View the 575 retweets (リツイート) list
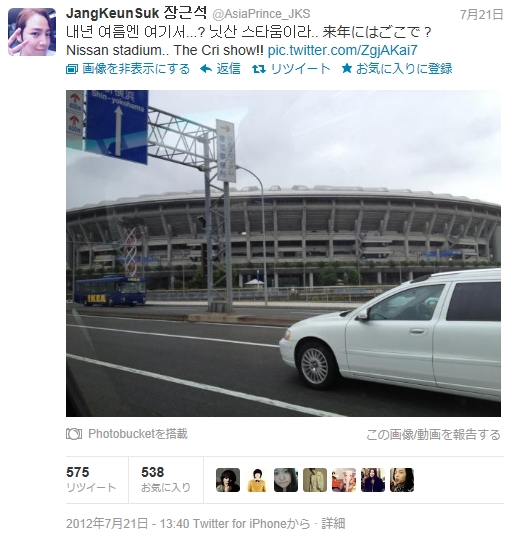 pyautogui.click(x=91, y=480)
